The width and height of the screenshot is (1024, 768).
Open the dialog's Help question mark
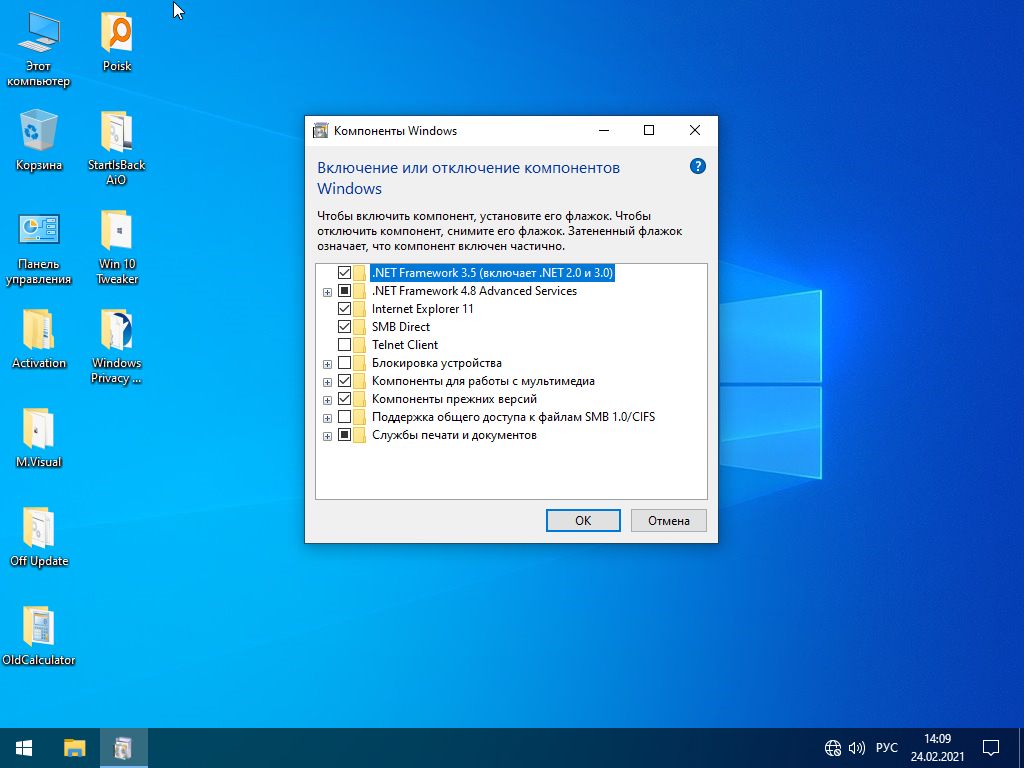click(697, 166)
